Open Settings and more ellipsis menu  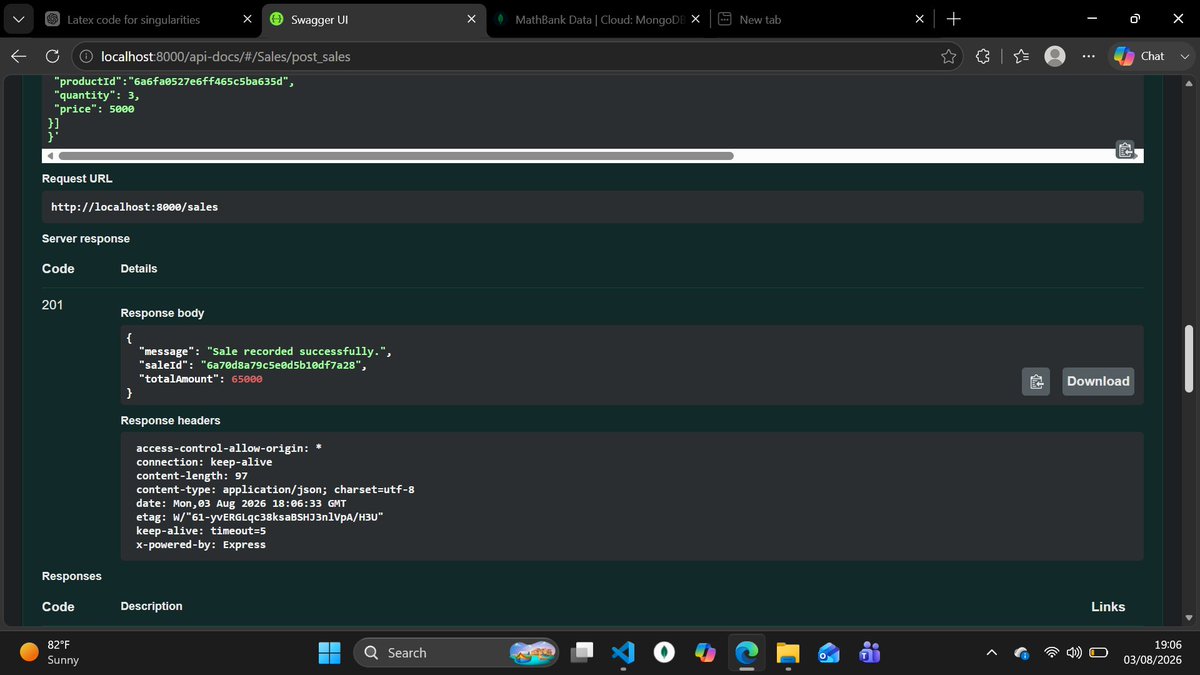pyautogui.click(x=1088, y=56)
